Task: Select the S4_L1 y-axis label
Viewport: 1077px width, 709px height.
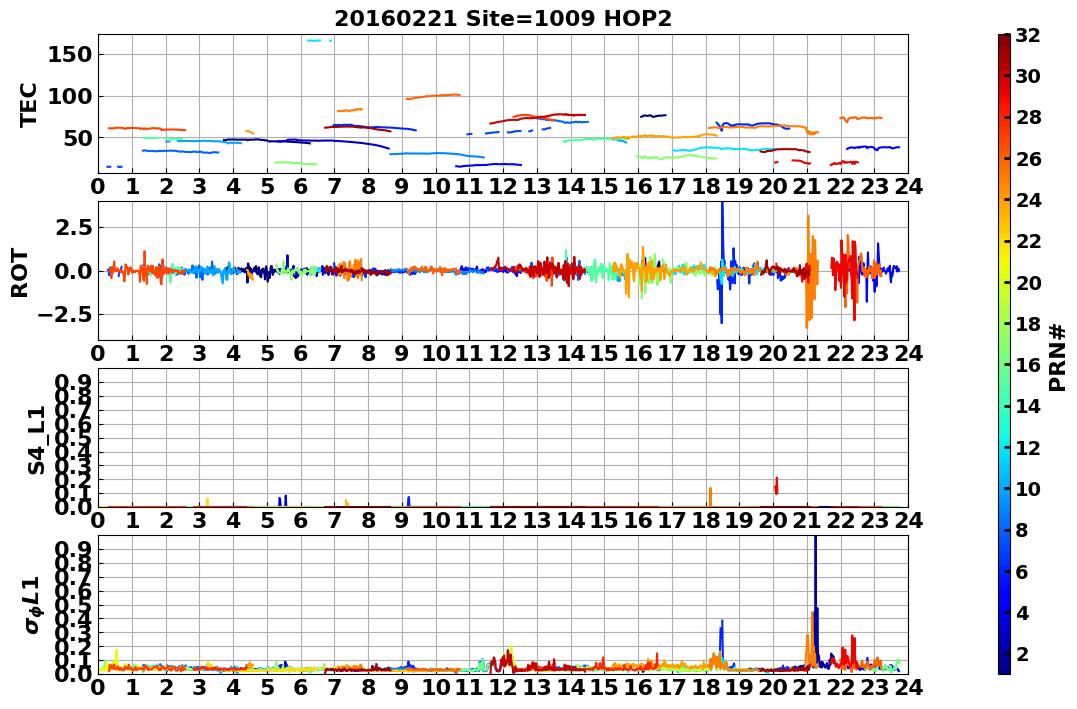Action: coord(36,440)
